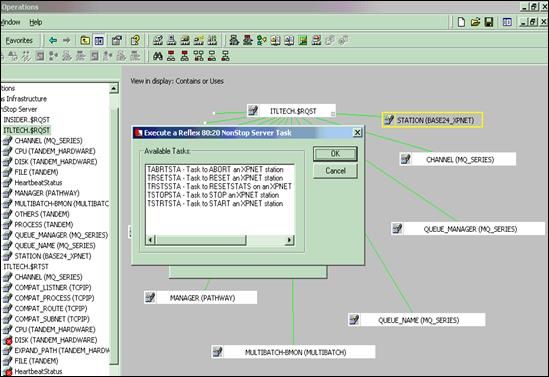Click the ITLTECH.$RQST node in the diagram

pos(291,111)
